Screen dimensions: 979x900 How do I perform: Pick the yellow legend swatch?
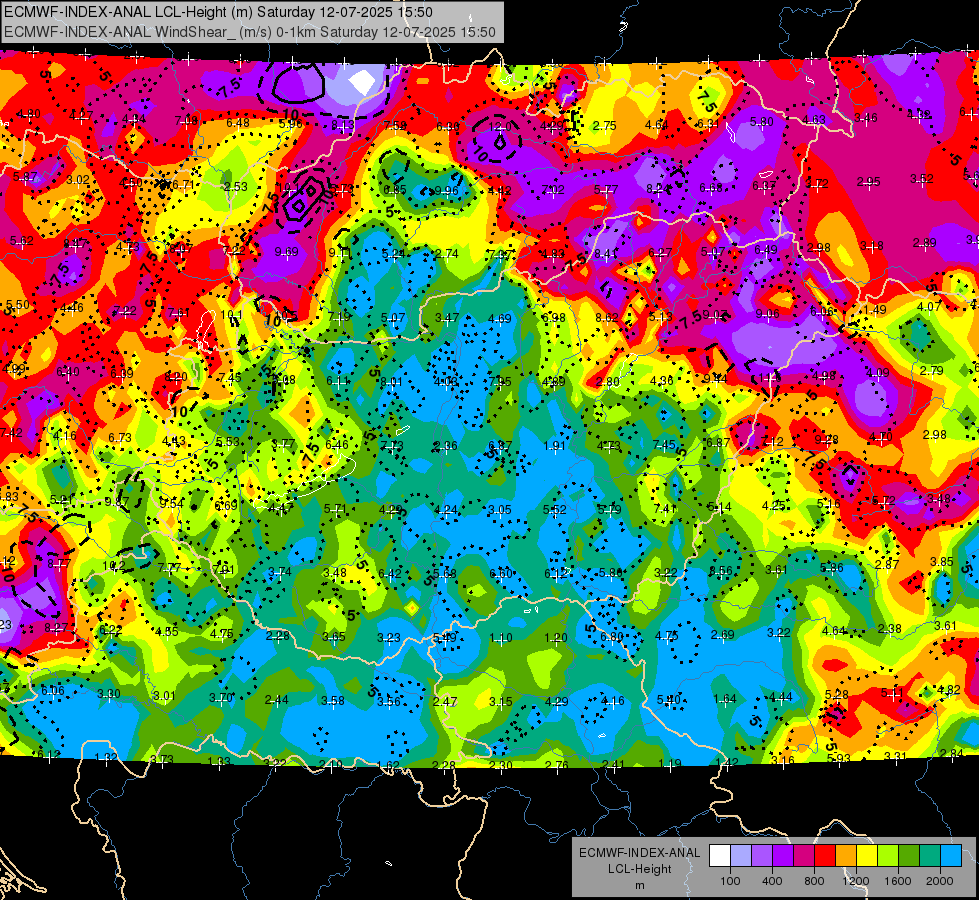[x=867, y=856]
